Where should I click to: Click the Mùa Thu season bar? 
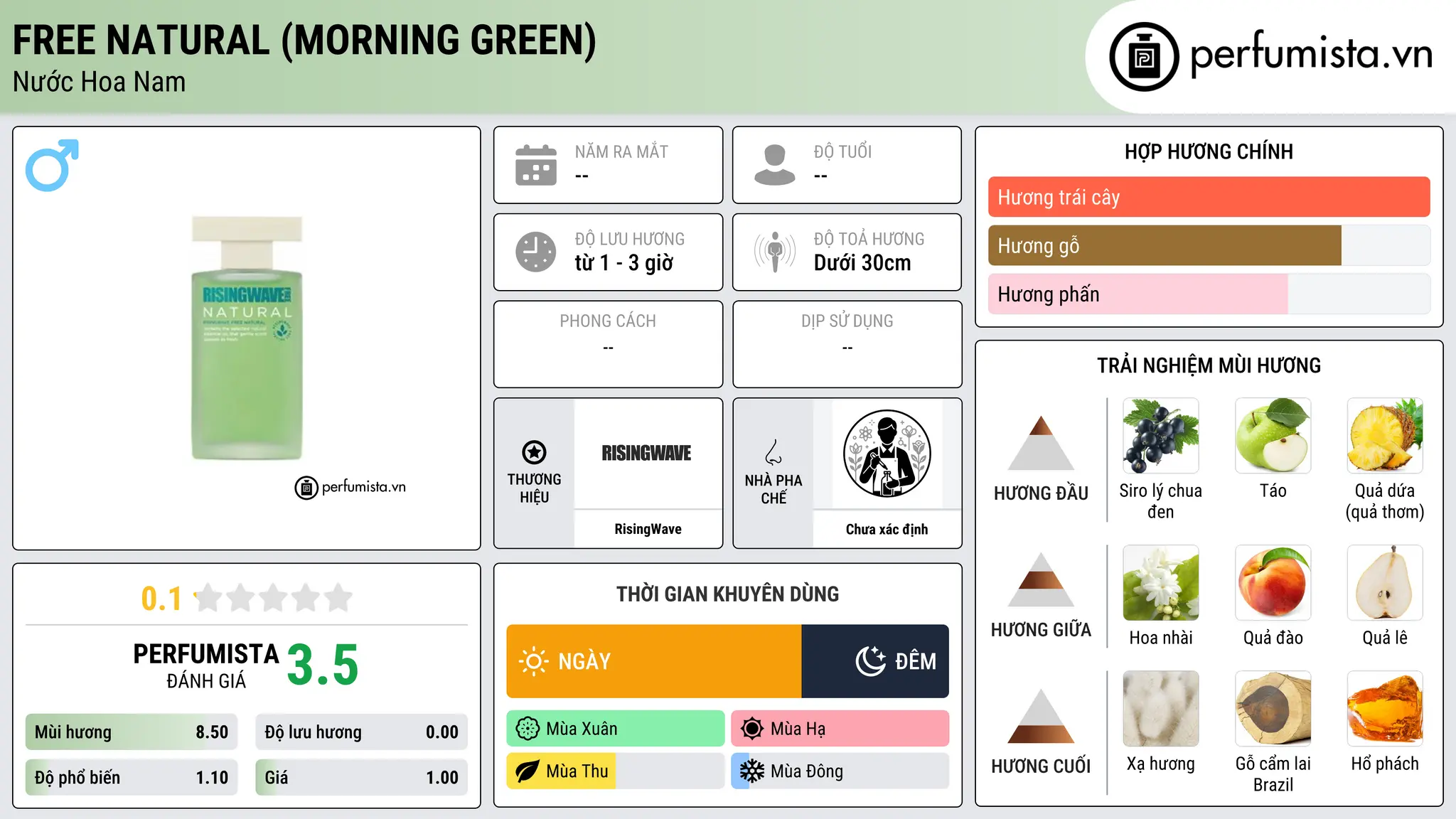616,771
